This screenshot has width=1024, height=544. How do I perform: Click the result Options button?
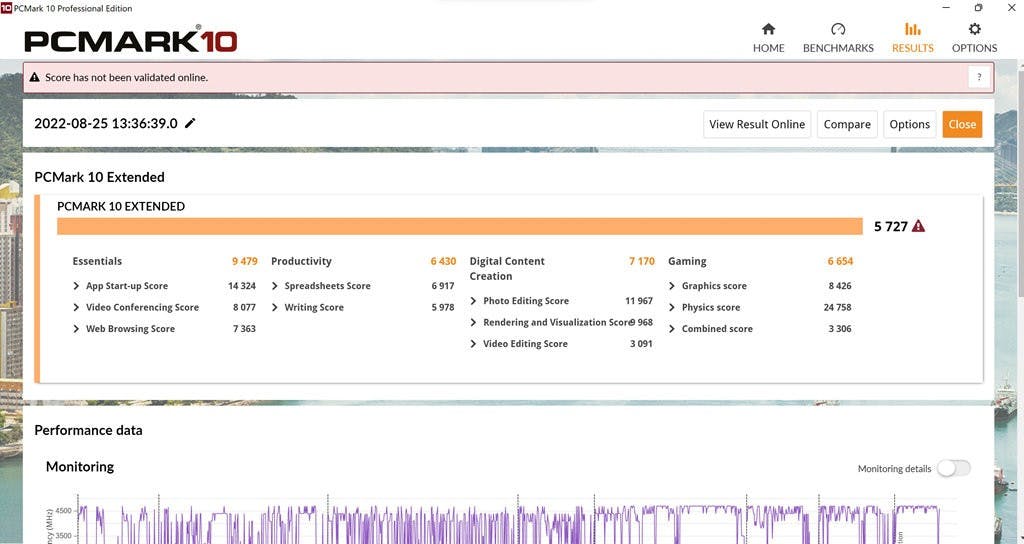click(x=909, y=124)
